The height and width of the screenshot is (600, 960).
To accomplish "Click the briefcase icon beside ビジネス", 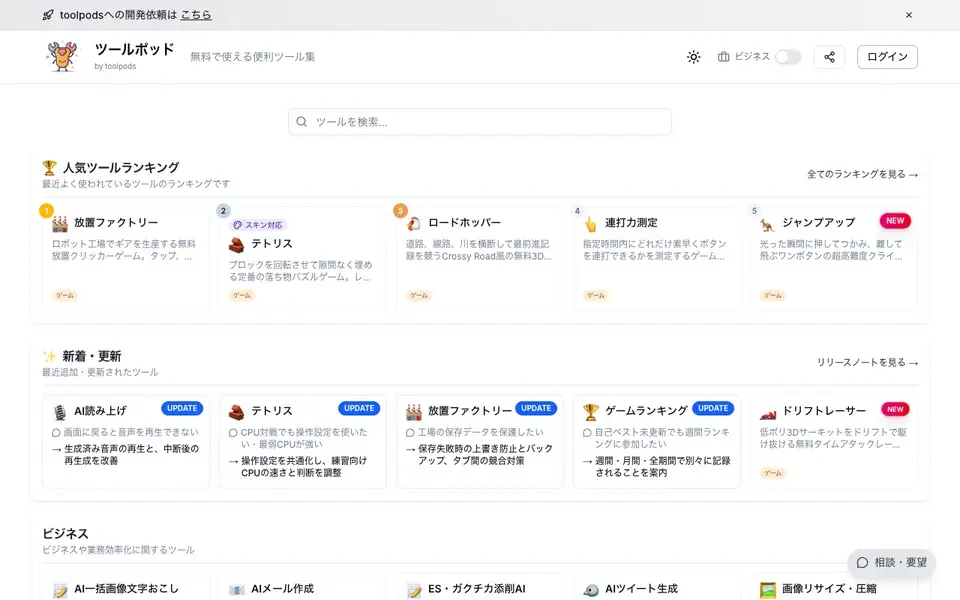I will [724, 57].
